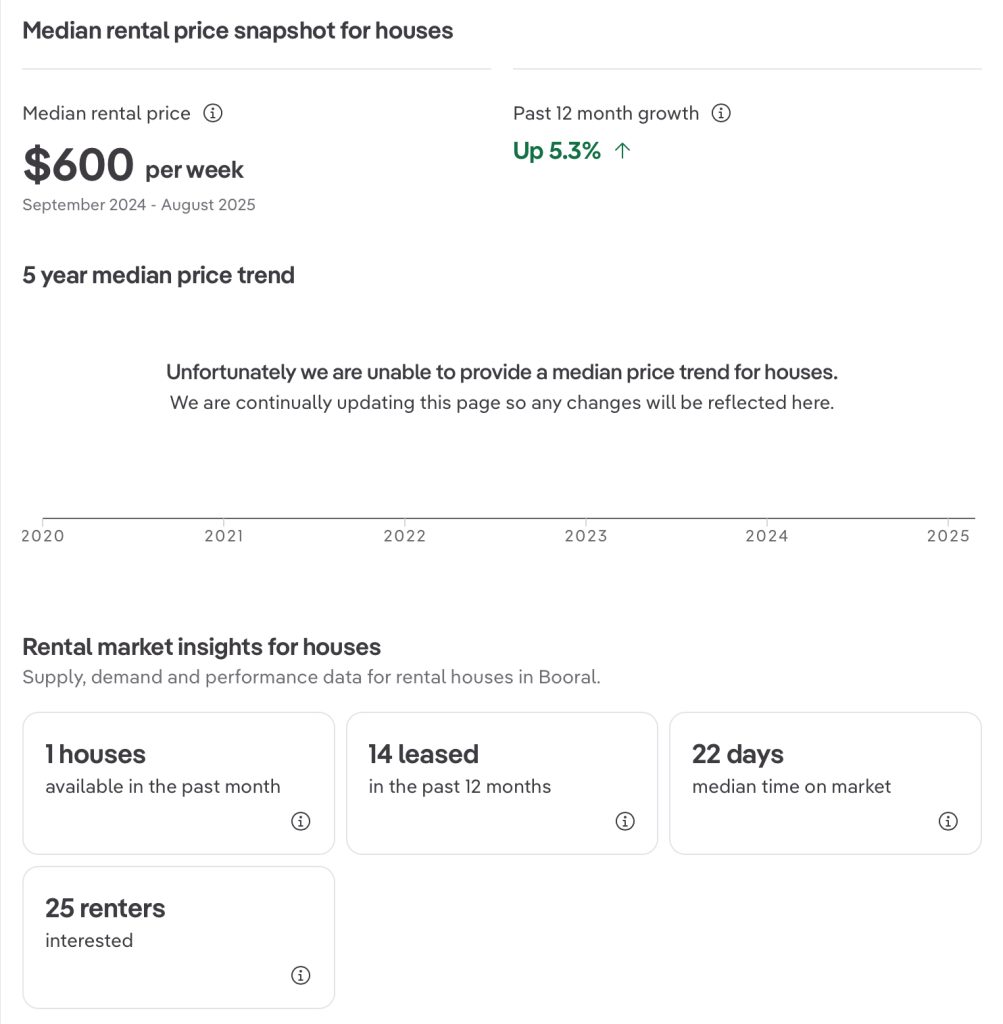Click the 2022 axis year label
This screenshot has height=1024, width=1003.
(x=404, y=536)
